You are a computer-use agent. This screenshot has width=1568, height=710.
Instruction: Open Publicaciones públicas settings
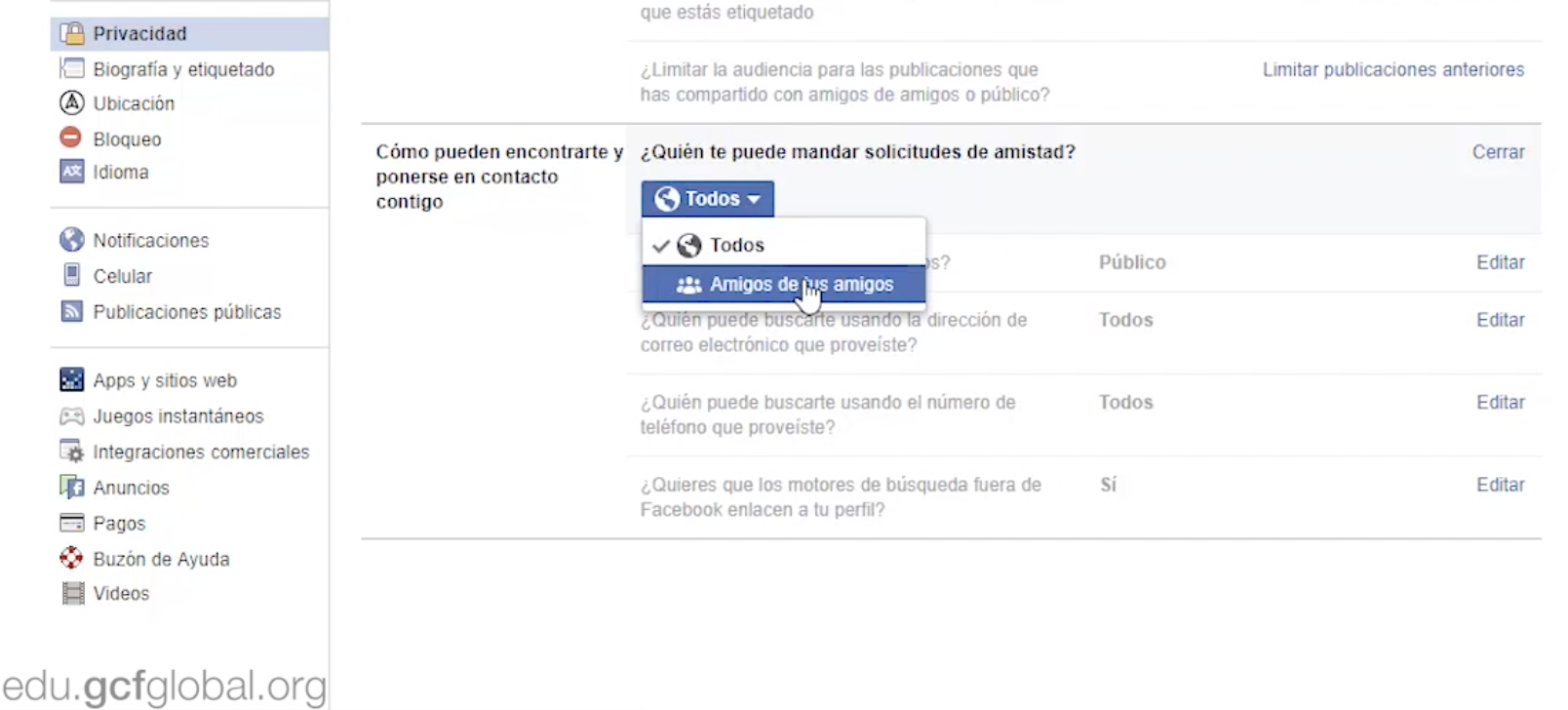pos(189,311)
